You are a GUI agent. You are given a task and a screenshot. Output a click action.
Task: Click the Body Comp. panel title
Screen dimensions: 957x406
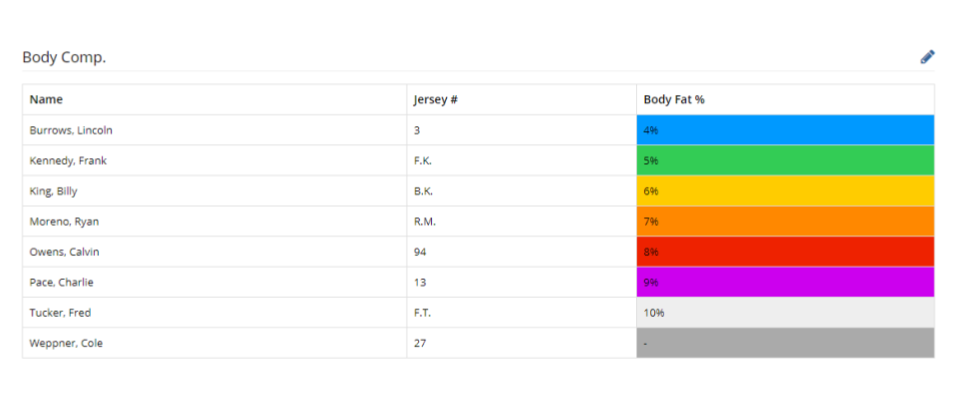[x=64, y=58]
